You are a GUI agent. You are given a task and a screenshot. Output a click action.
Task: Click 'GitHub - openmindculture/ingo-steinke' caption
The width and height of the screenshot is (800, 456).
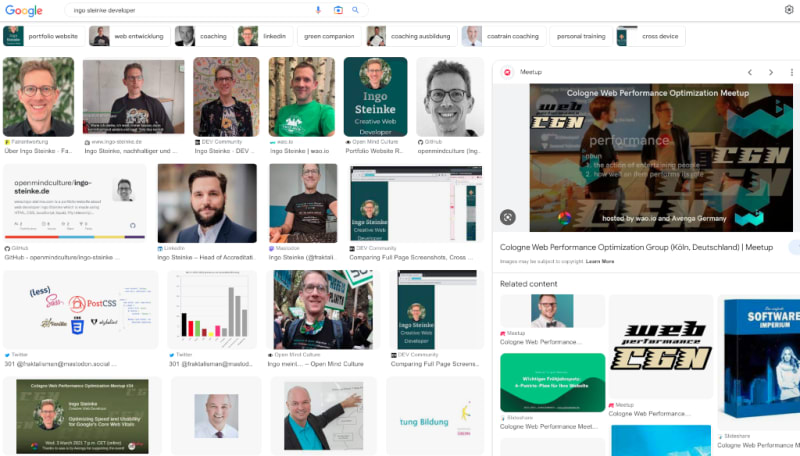(x=62, y=258)
